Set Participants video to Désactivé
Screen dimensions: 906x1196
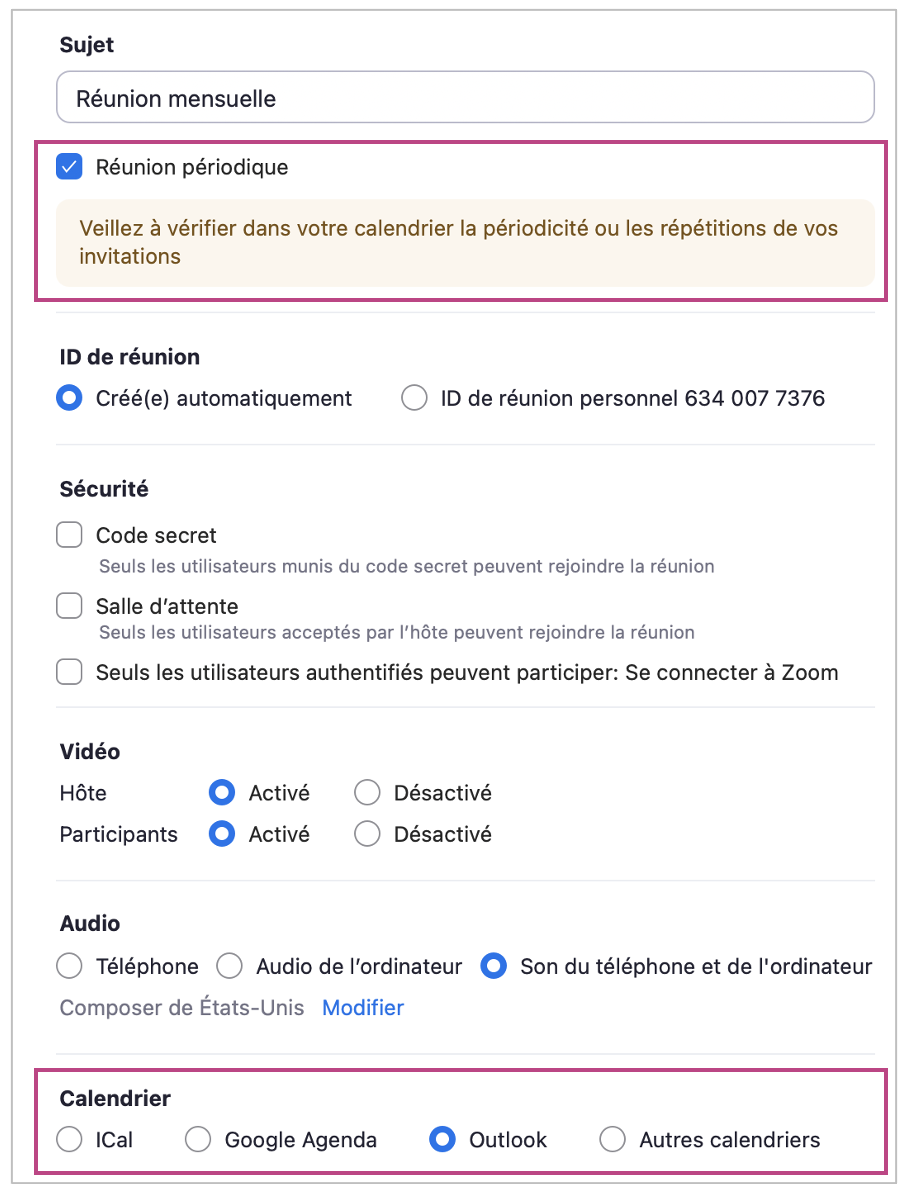click(x=367, y=834)
